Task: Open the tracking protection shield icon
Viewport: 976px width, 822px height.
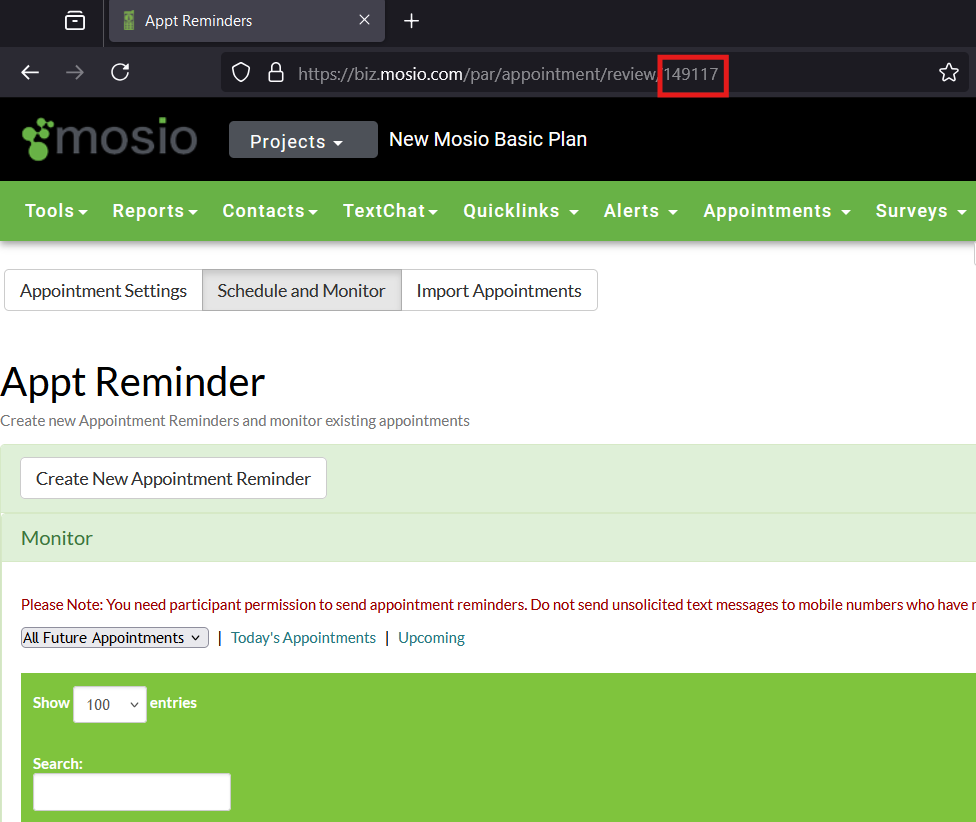Action: point(241,73)
